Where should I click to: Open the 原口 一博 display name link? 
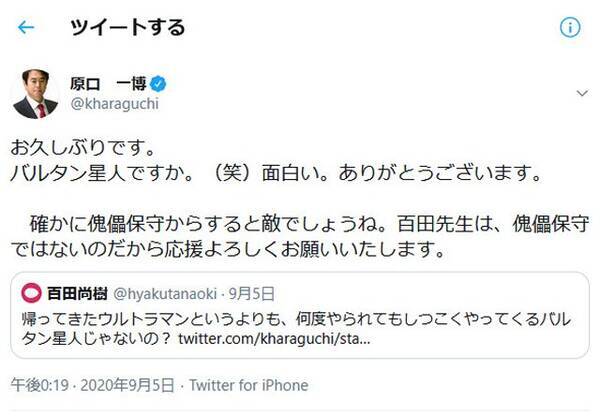[x=104, y=83]
